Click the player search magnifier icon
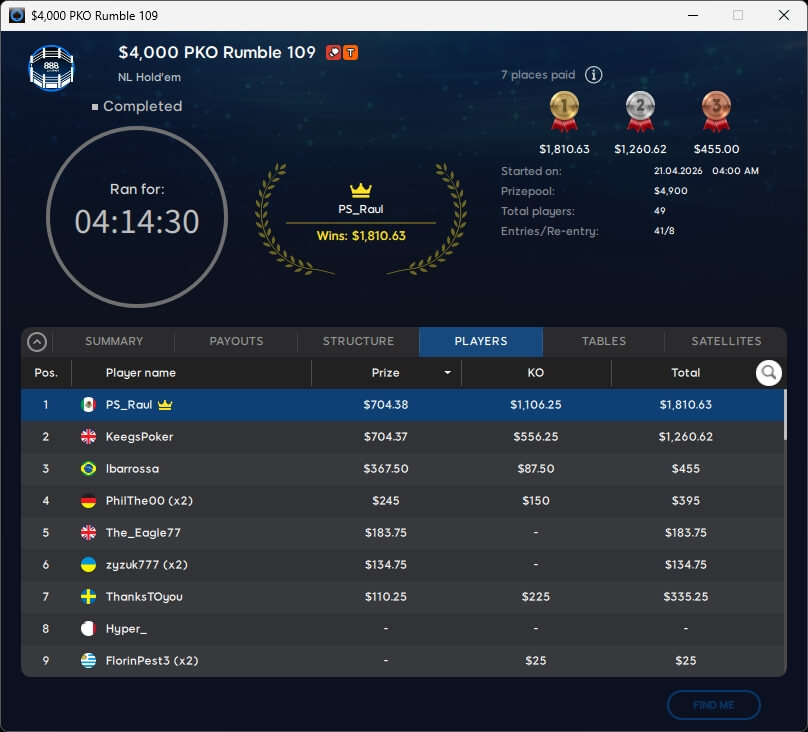Viewport: 808px width, 732px height. [x=768, y=373]
